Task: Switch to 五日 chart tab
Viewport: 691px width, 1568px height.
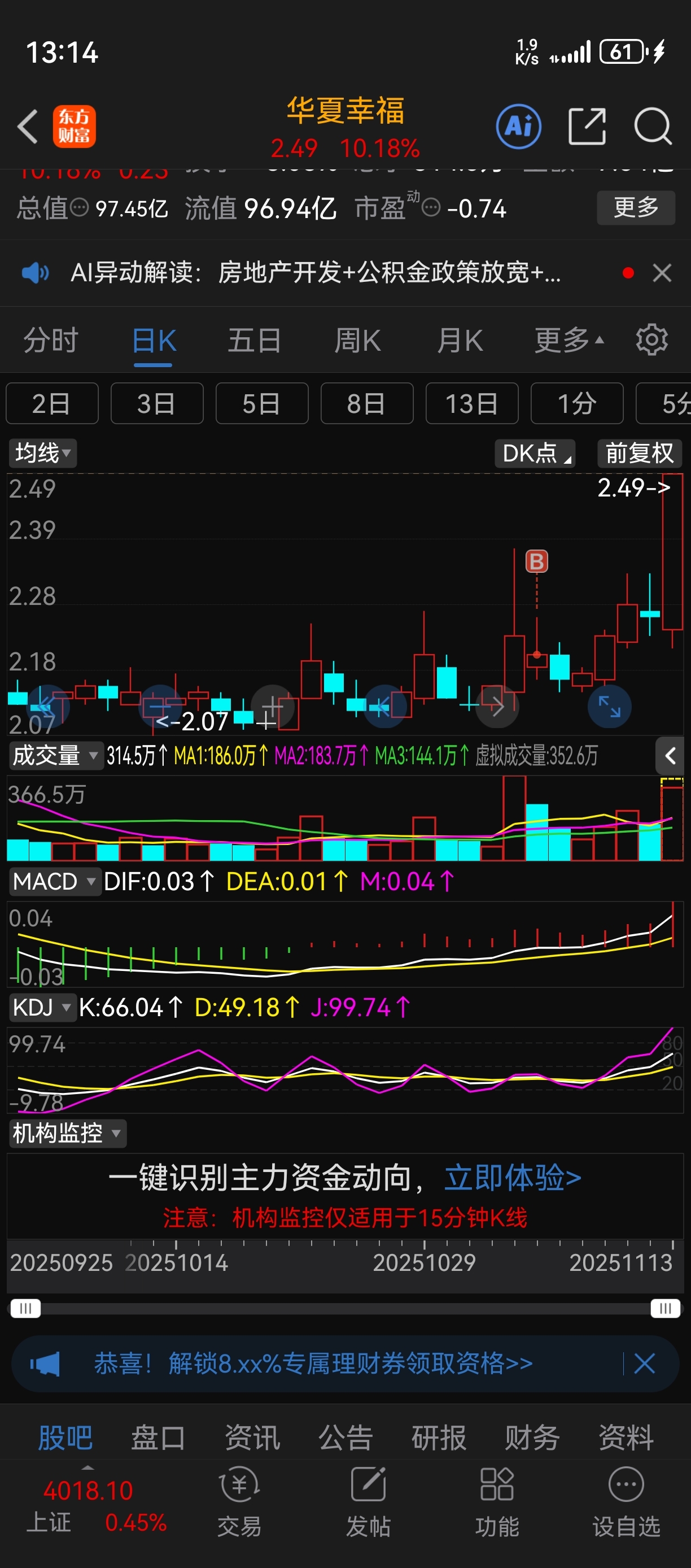Action: [x=254, y=339]
